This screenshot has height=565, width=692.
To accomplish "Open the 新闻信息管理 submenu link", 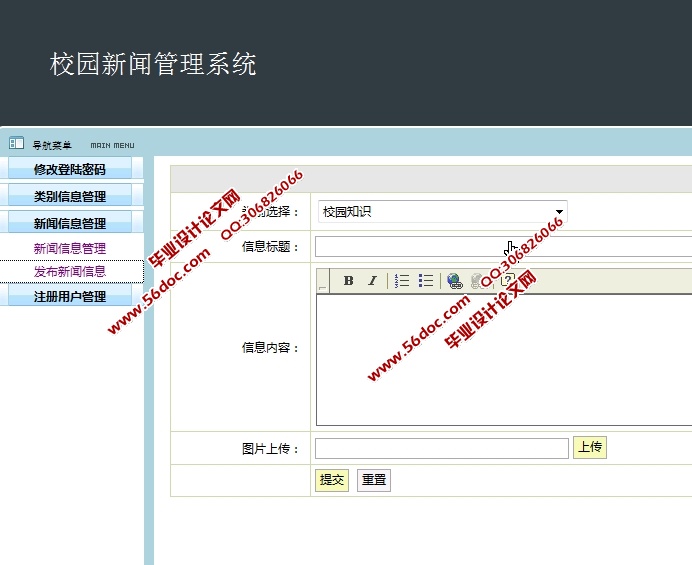I will point(69,248).
